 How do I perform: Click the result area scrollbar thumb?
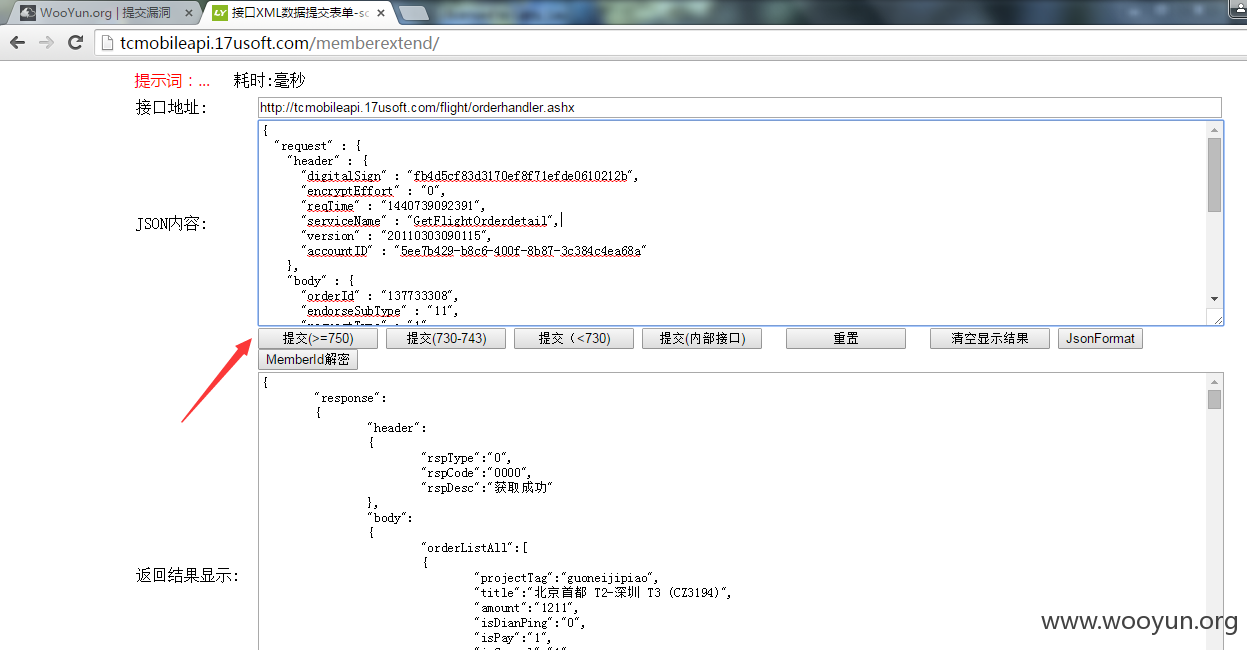click(1214, 399)
